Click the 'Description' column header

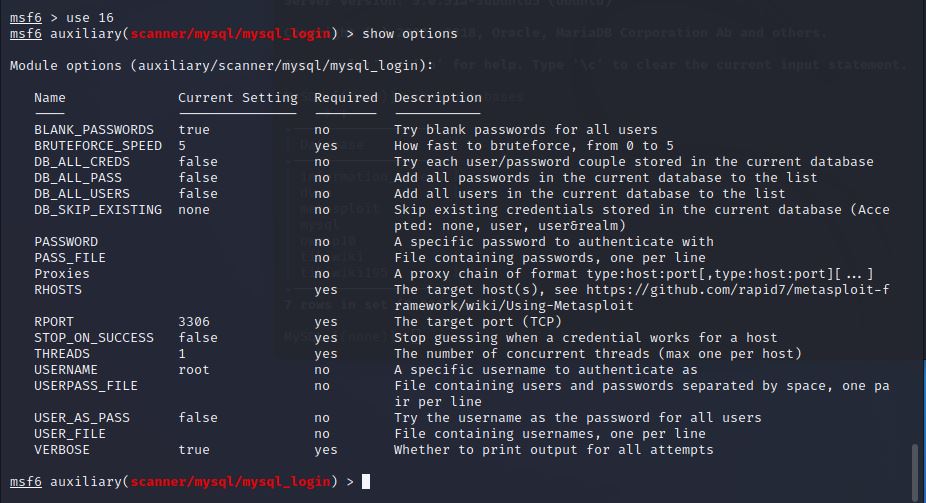438,98
